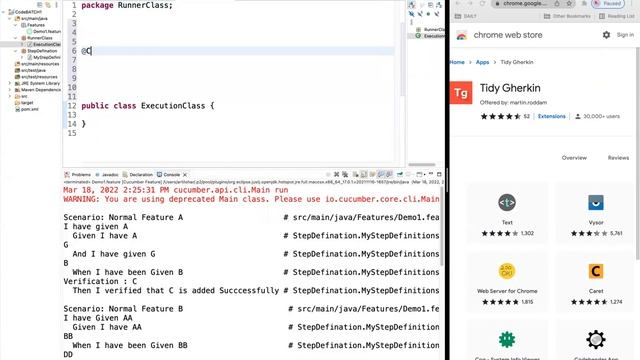Open the Text app card icon
Viewport: 640px width, 360px height.
[x=507, y=202]
